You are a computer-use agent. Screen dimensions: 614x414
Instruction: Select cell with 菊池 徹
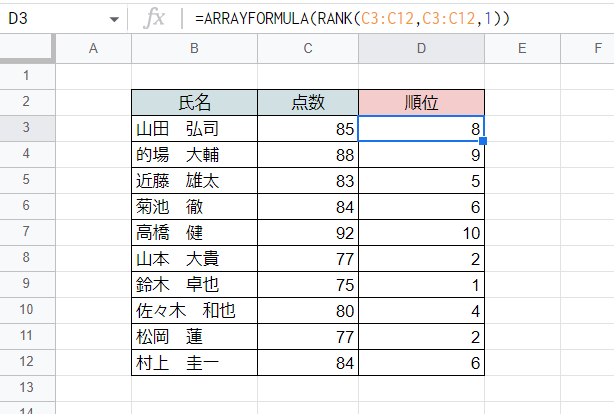pos(194,207)
